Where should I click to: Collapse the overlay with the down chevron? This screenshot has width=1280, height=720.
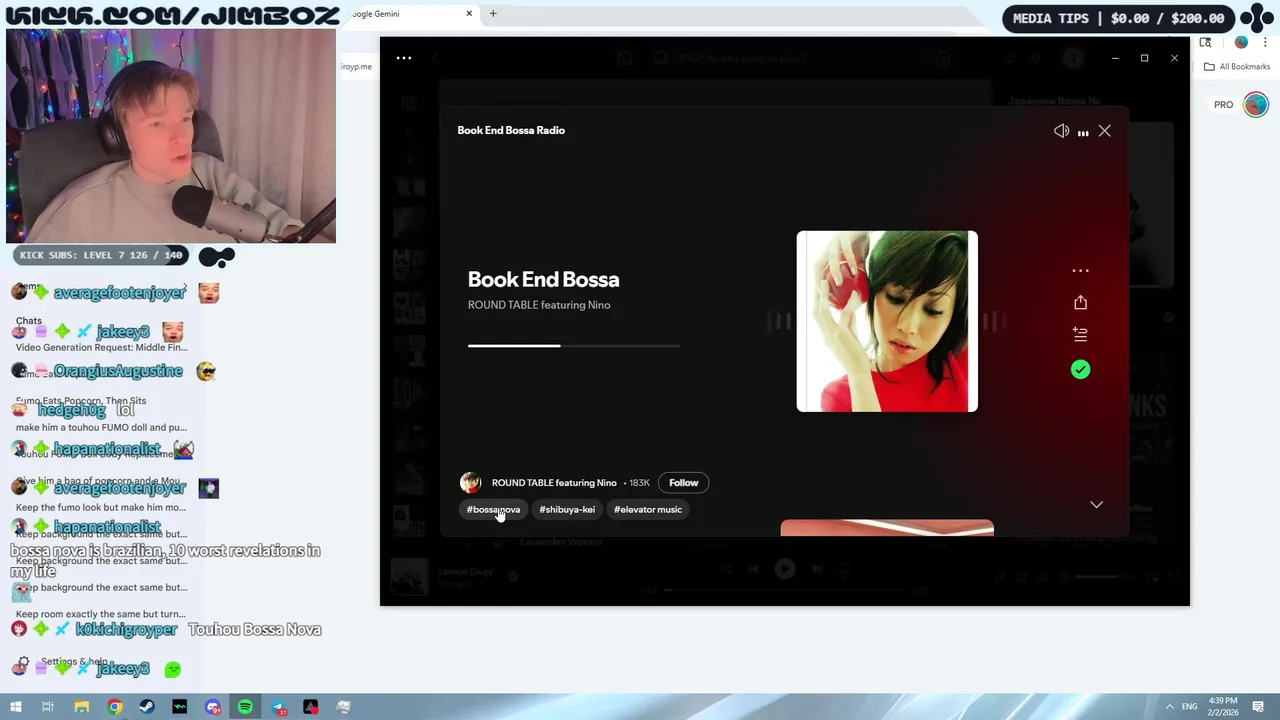1096,505
